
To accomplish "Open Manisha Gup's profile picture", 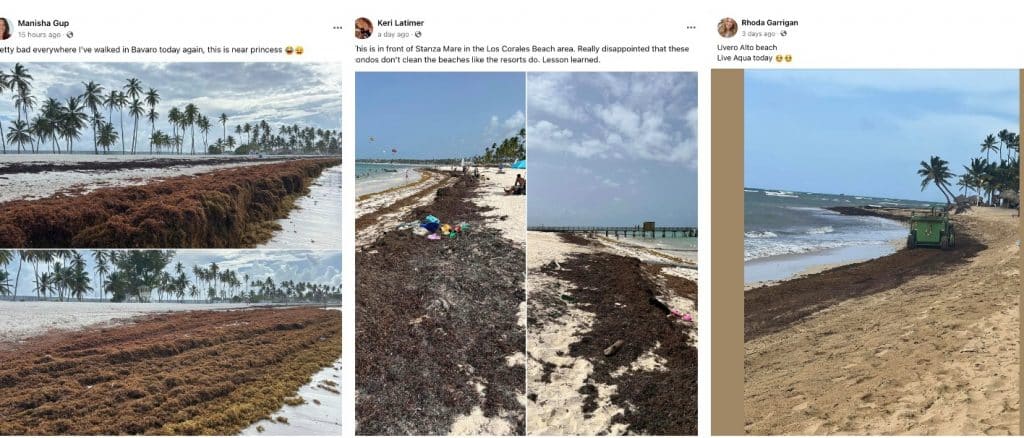I will [5, 28].
